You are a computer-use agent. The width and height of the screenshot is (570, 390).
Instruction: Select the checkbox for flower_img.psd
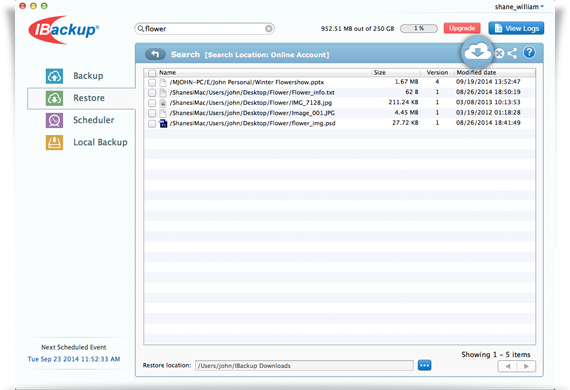click(x=152, y=124)
